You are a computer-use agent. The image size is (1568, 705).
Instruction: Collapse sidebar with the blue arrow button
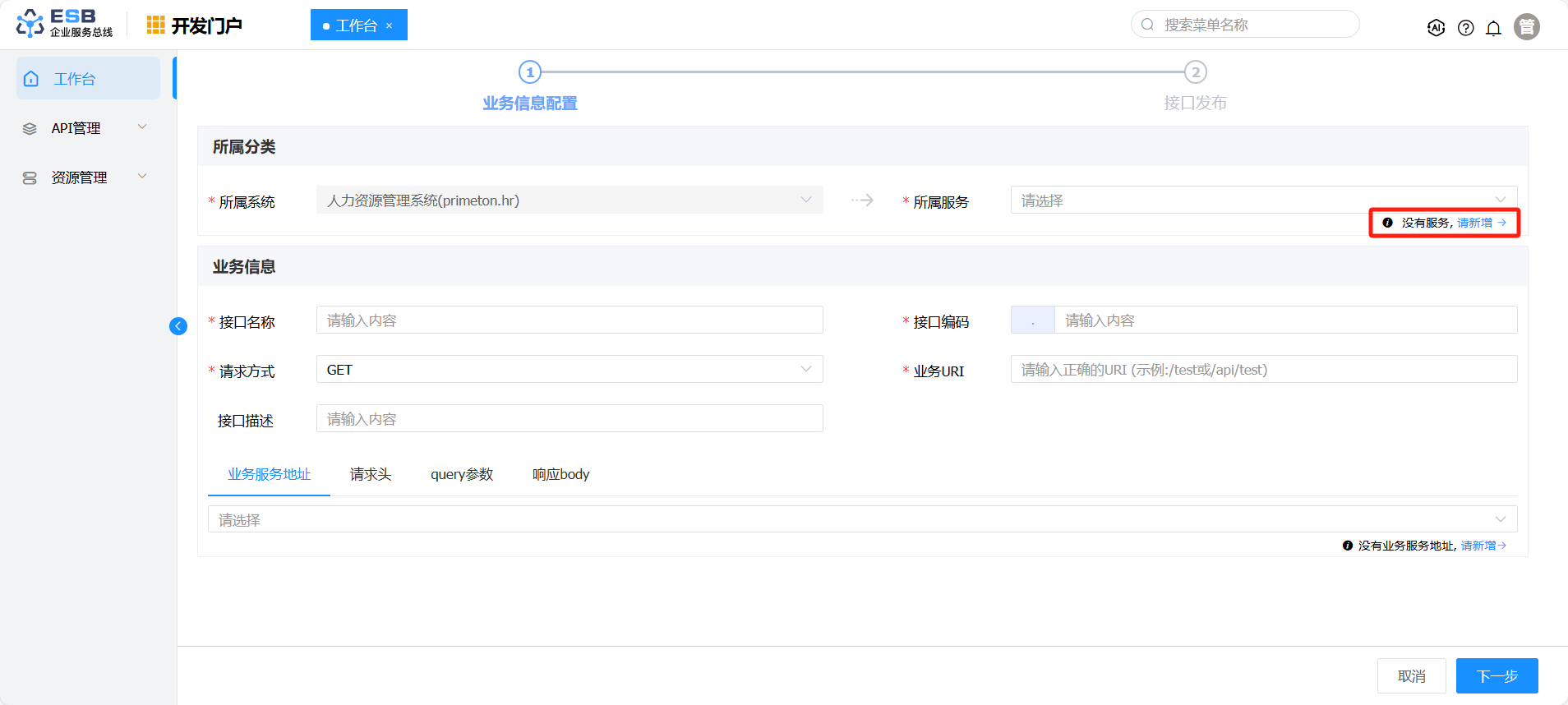[178, 326]
